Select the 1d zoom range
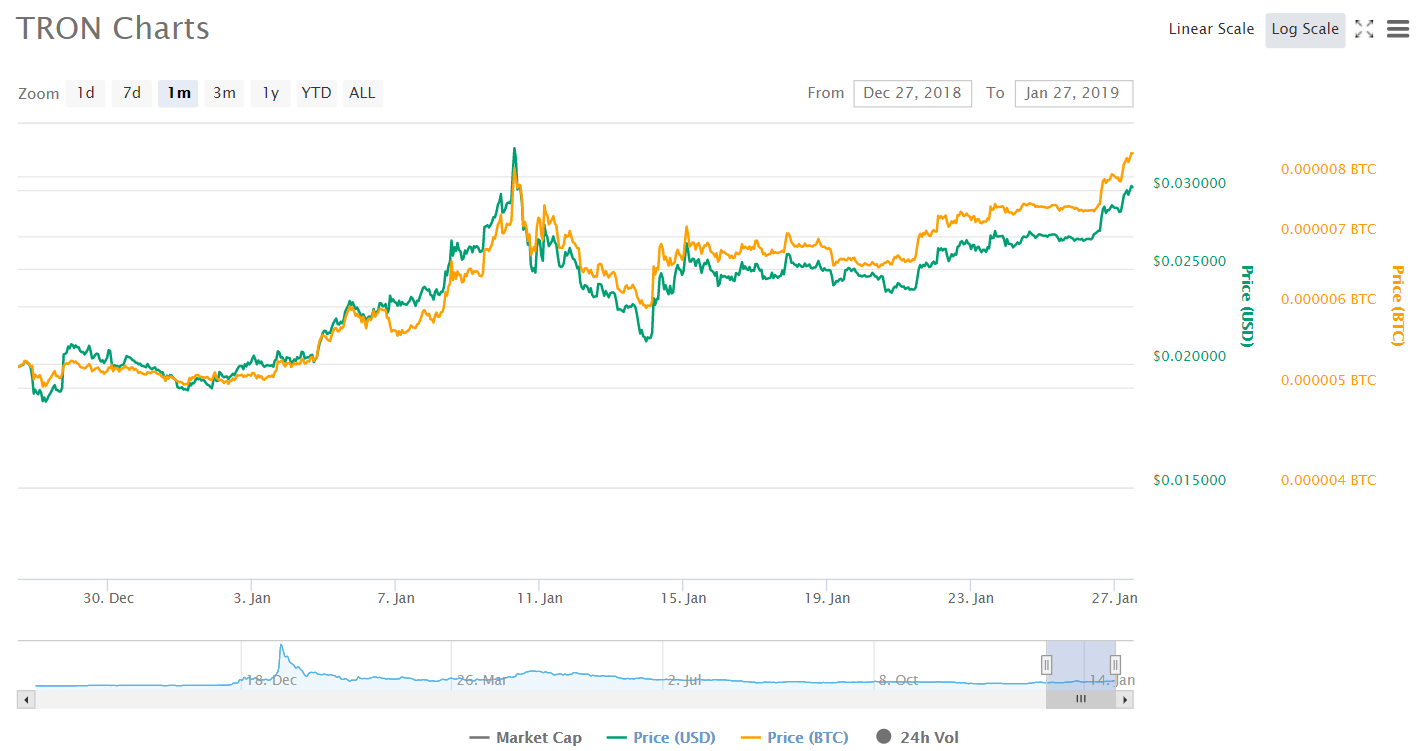The width and height of the screenshot is (1426, 751). pyautogui.click(x=85, y=93)
